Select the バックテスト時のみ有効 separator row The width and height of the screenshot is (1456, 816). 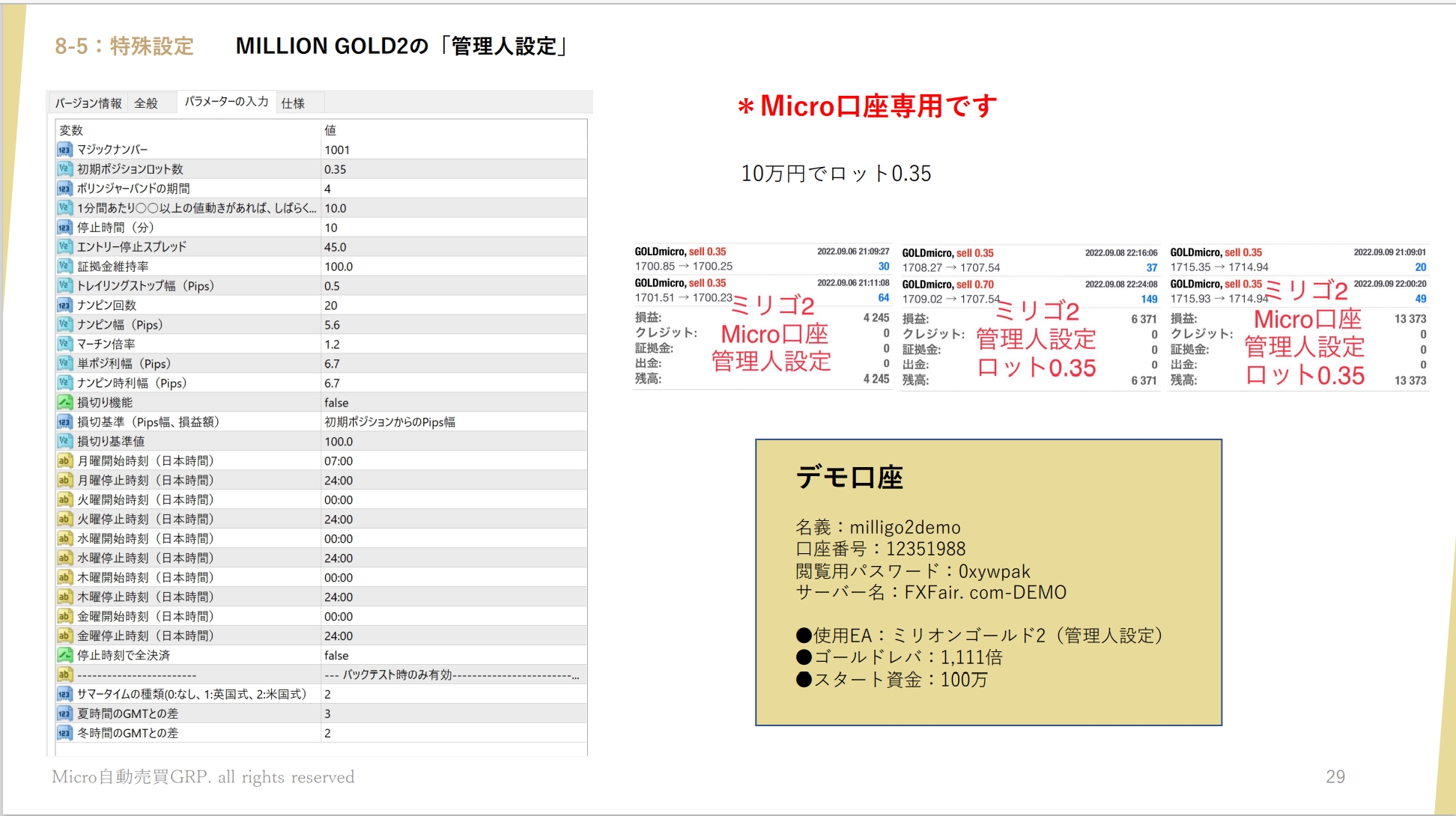(321, 675)
